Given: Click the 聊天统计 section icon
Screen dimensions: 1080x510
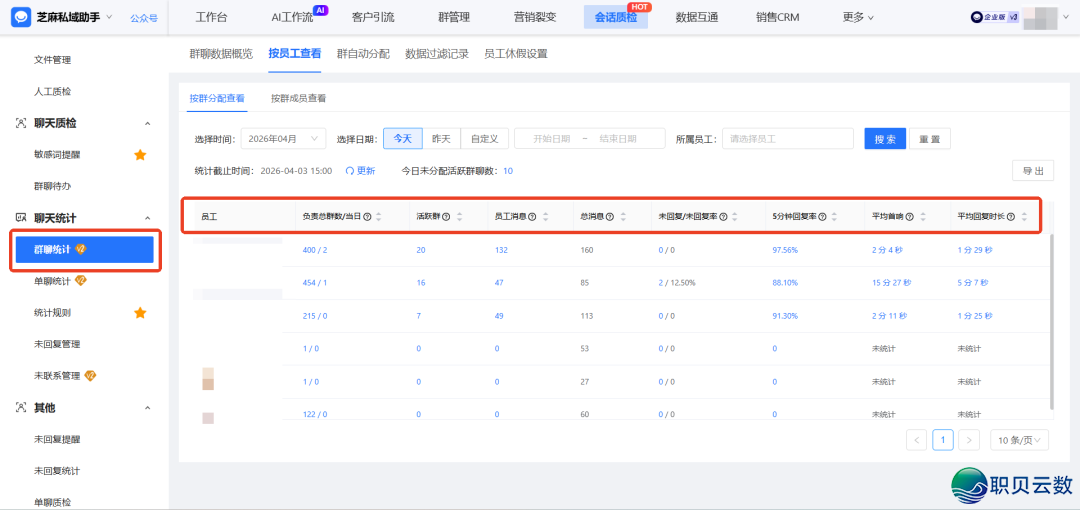Looking at the screenshot, I should click(x=21, y=218).
